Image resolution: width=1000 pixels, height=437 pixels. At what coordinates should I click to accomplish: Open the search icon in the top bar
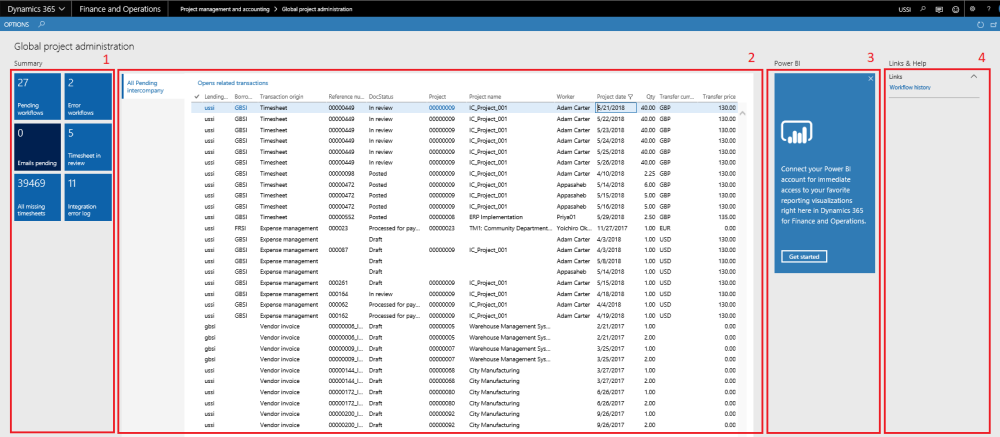pyautogui.click(x=923, y=10)
